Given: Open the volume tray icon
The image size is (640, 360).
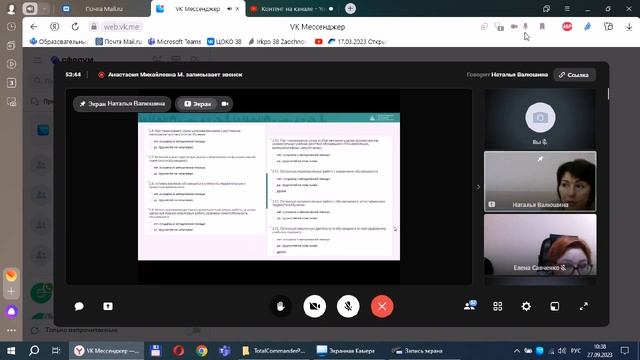Looking at the screenshot, I should point(562,351).
